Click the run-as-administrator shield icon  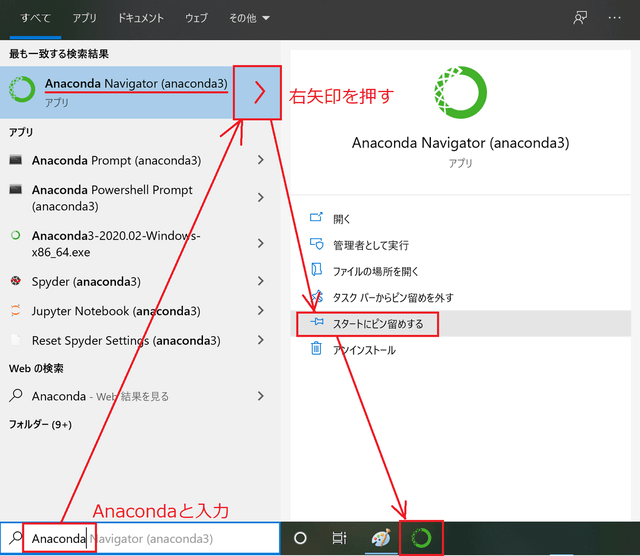pyautogui.click(x=316, y=244)
